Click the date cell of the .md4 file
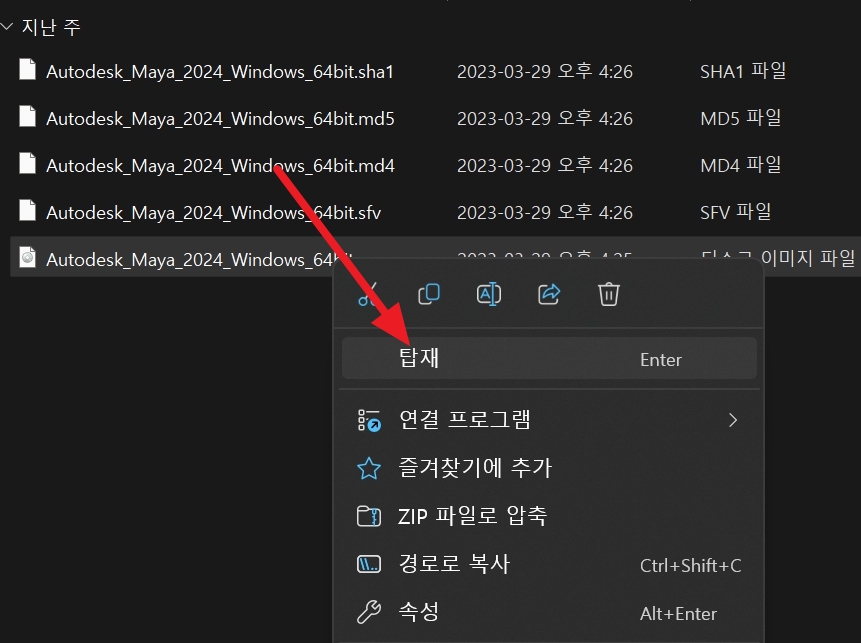Image resolution: width=861 pixels, height=643 pixels. click(x=545, y=165)
